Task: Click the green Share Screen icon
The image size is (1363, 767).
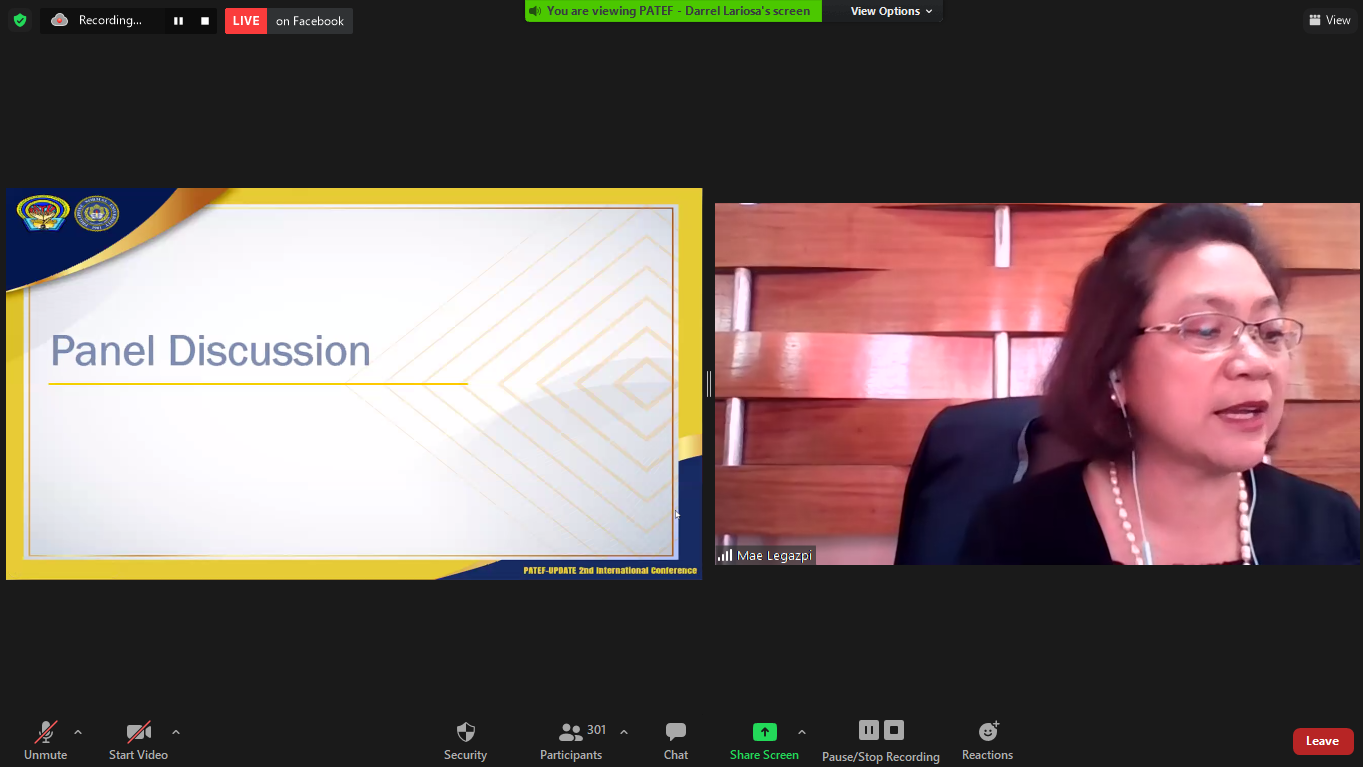Action: pyautogui.click(x=764, y=732)
